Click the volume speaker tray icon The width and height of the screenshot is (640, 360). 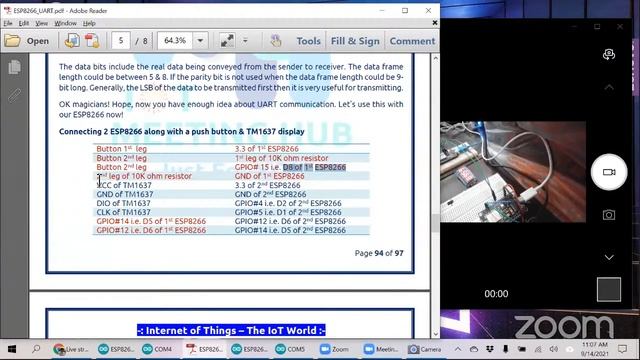coord(554,349)
